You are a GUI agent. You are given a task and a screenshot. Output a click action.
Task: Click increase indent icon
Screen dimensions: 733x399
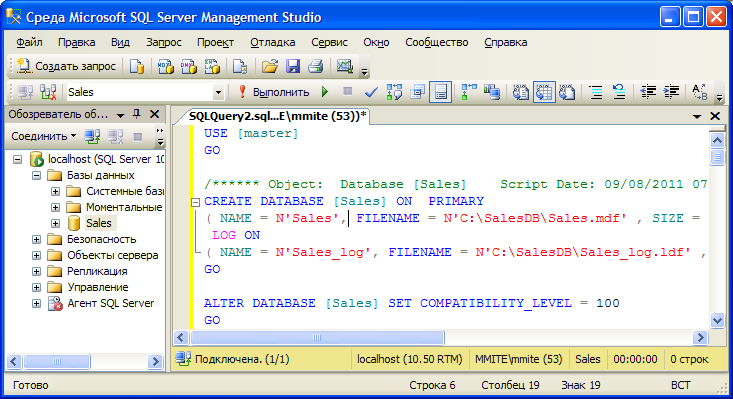point(671,92)
